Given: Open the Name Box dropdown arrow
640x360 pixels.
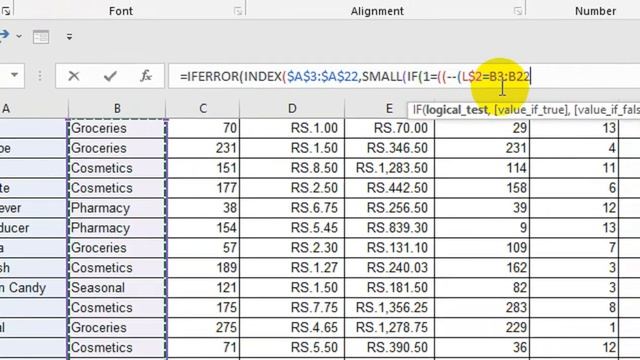Looking at the screenshot, I should point(14,75).
